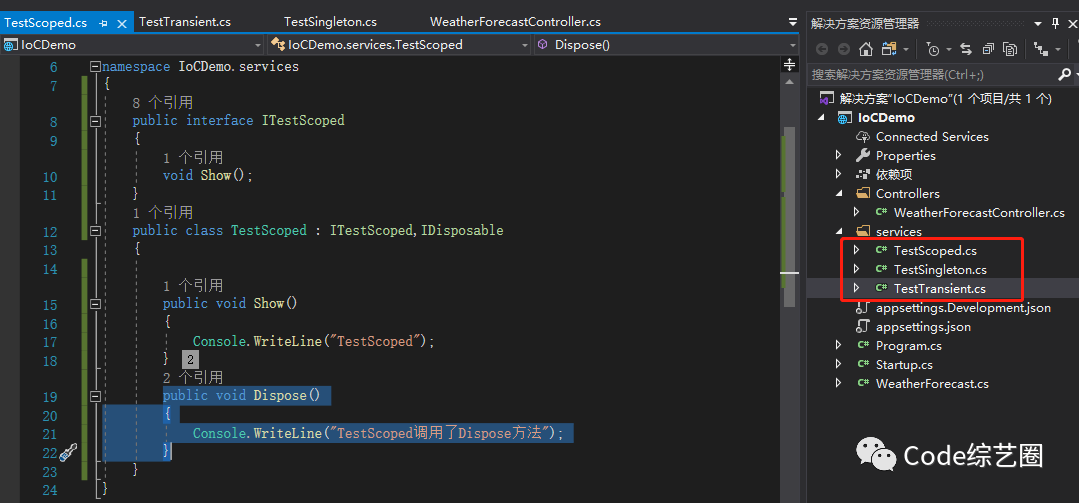
Task: Switch to the TestSingleton.cs tab
Action: tap(330, 22)
